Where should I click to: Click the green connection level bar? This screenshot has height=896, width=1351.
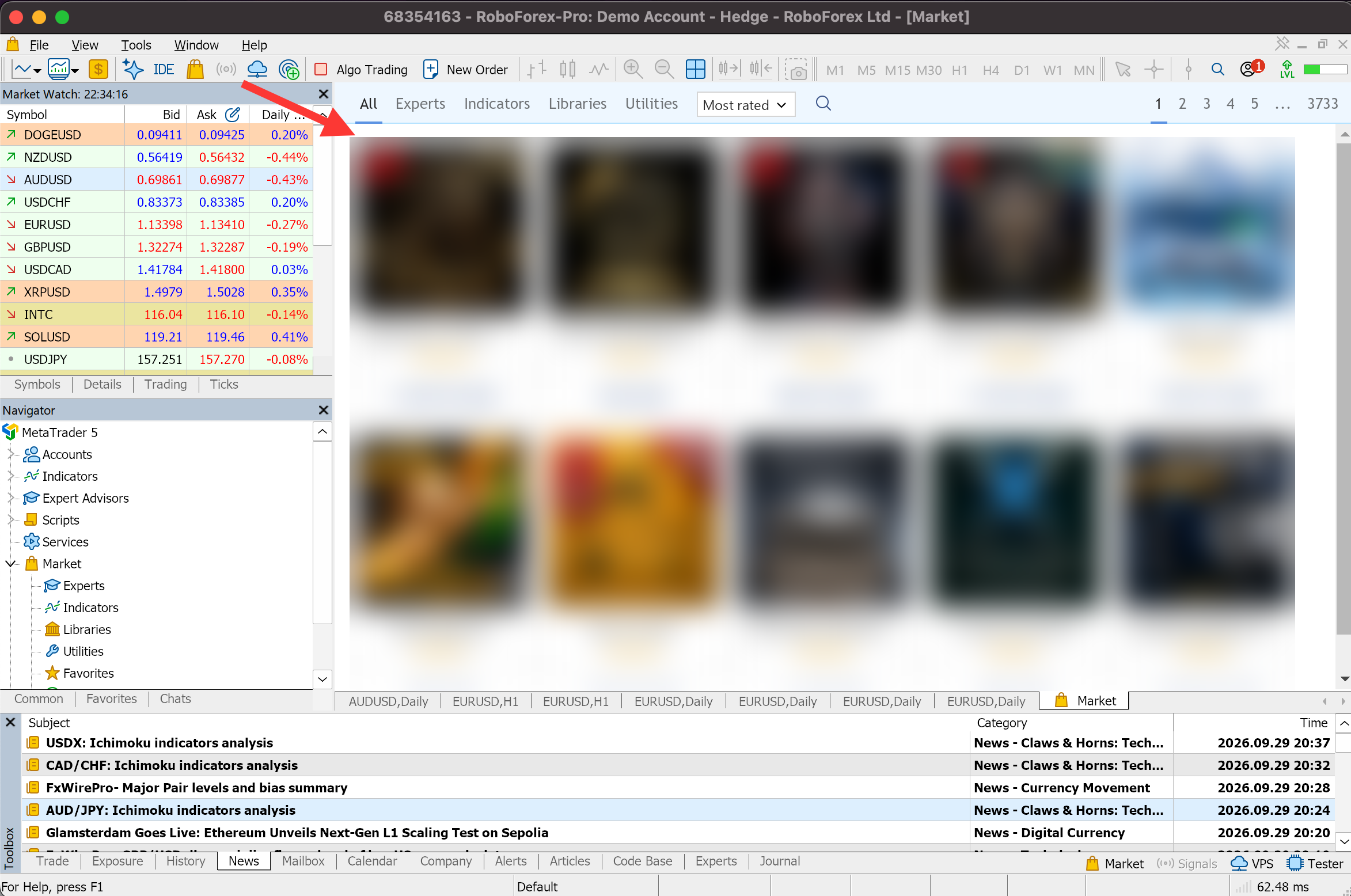[x=1325, y=70]
